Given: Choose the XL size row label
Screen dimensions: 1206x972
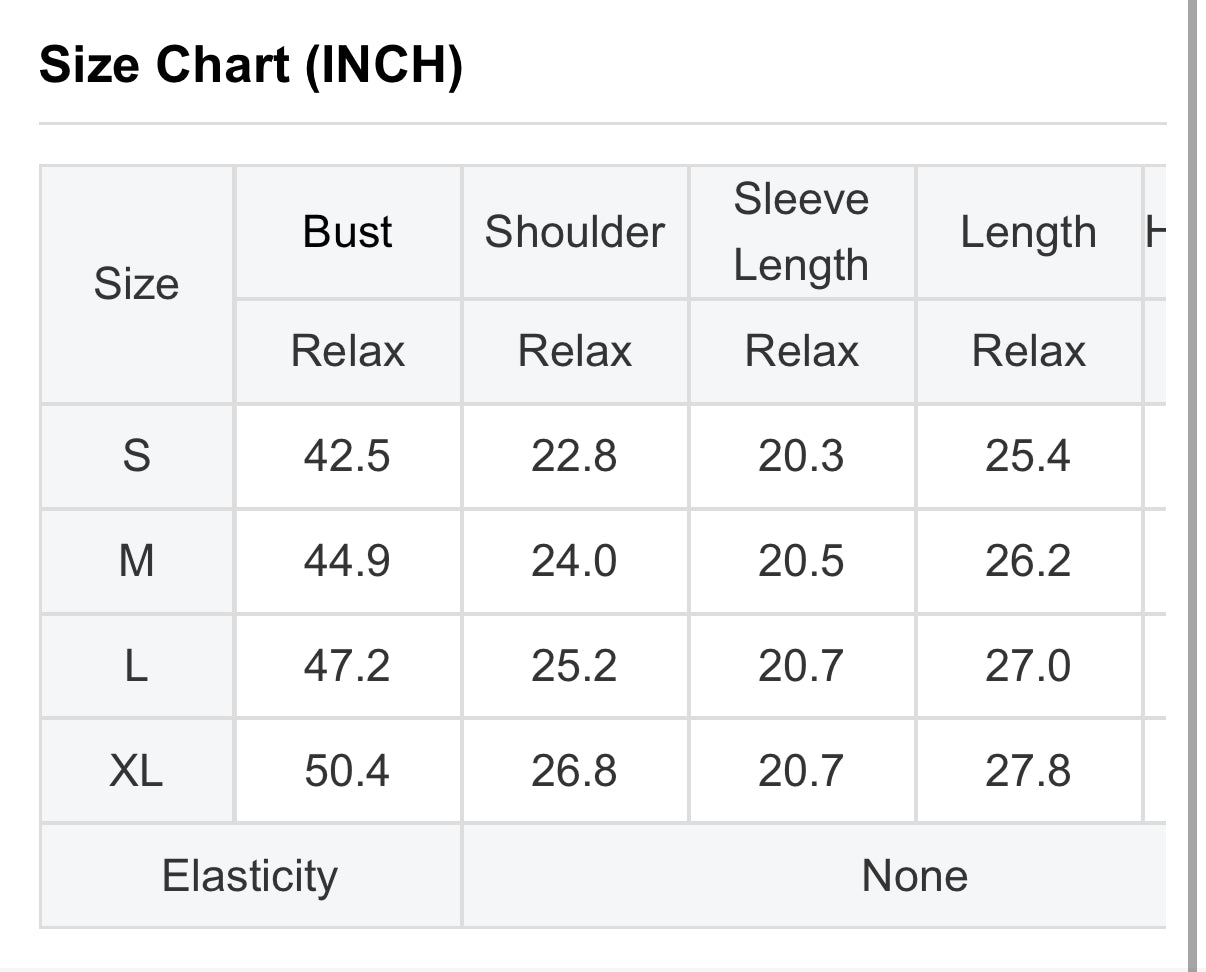Looking at the screenshot, I should [136, 771].
